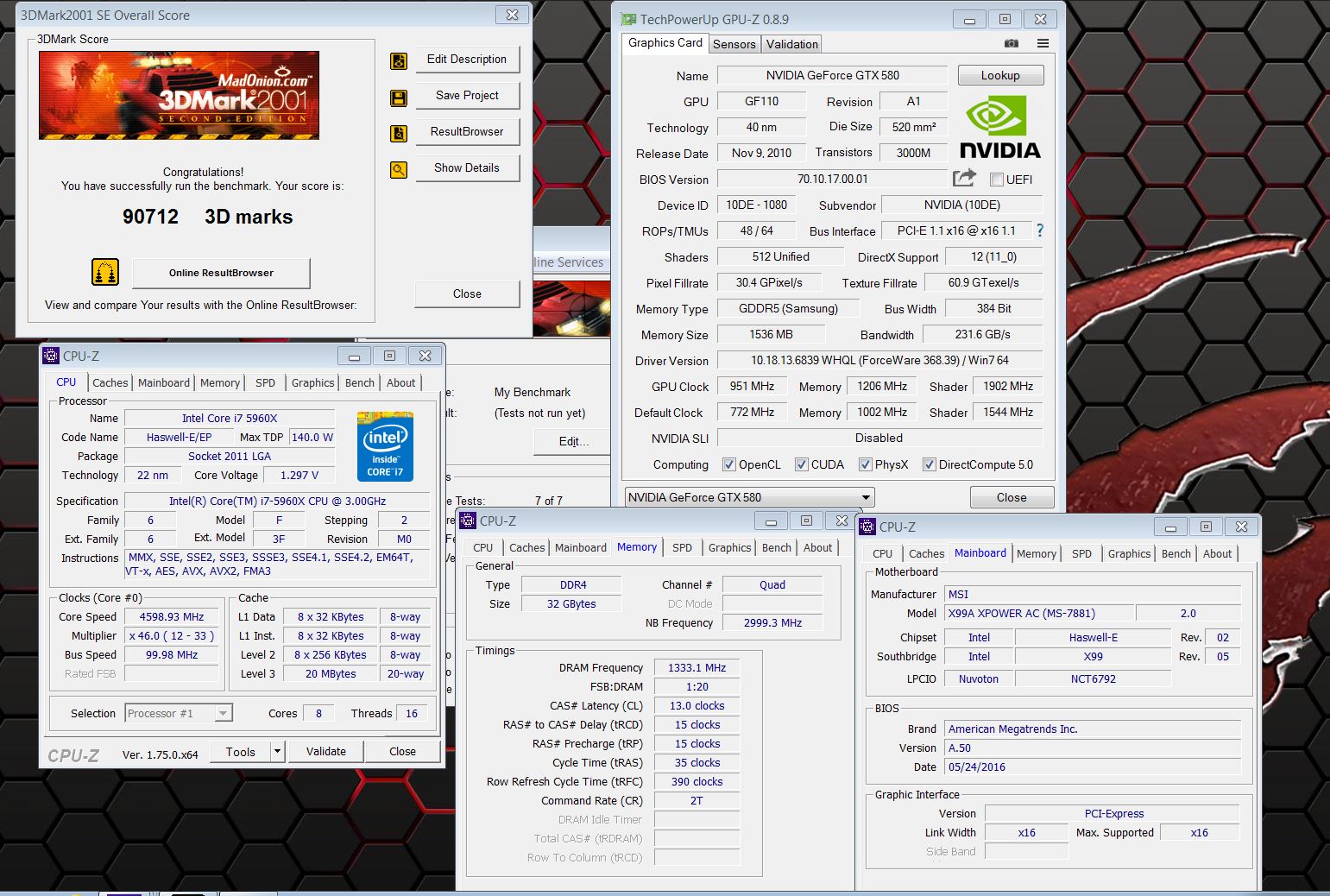Image resolution: width=1330 pixels, height=896 pixels.
Task: Click the GPU Clock value 951 MHz
Action: tap(752, 386)
